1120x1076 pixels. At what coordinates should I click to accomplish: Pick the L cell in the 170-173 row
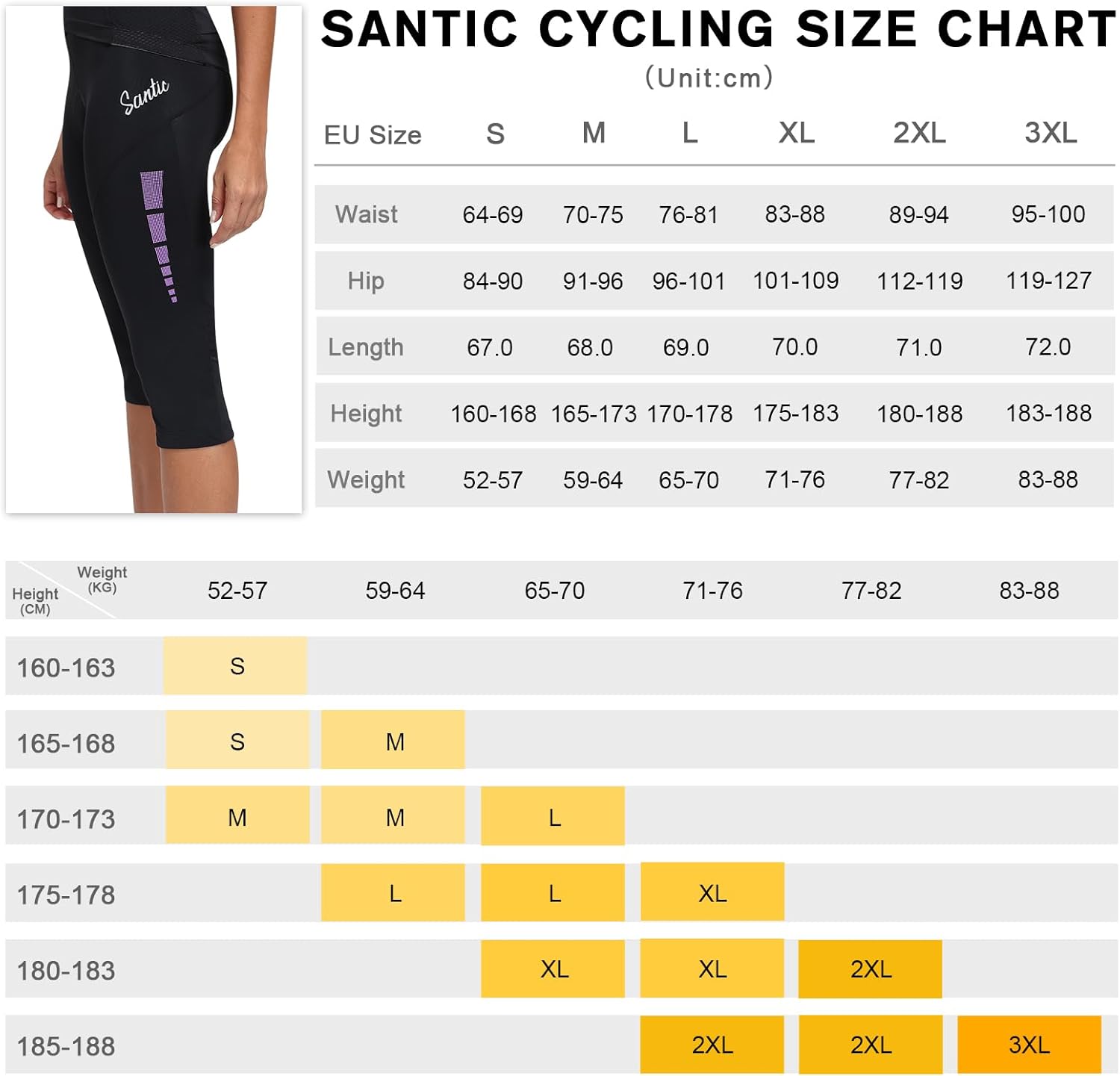553,818
